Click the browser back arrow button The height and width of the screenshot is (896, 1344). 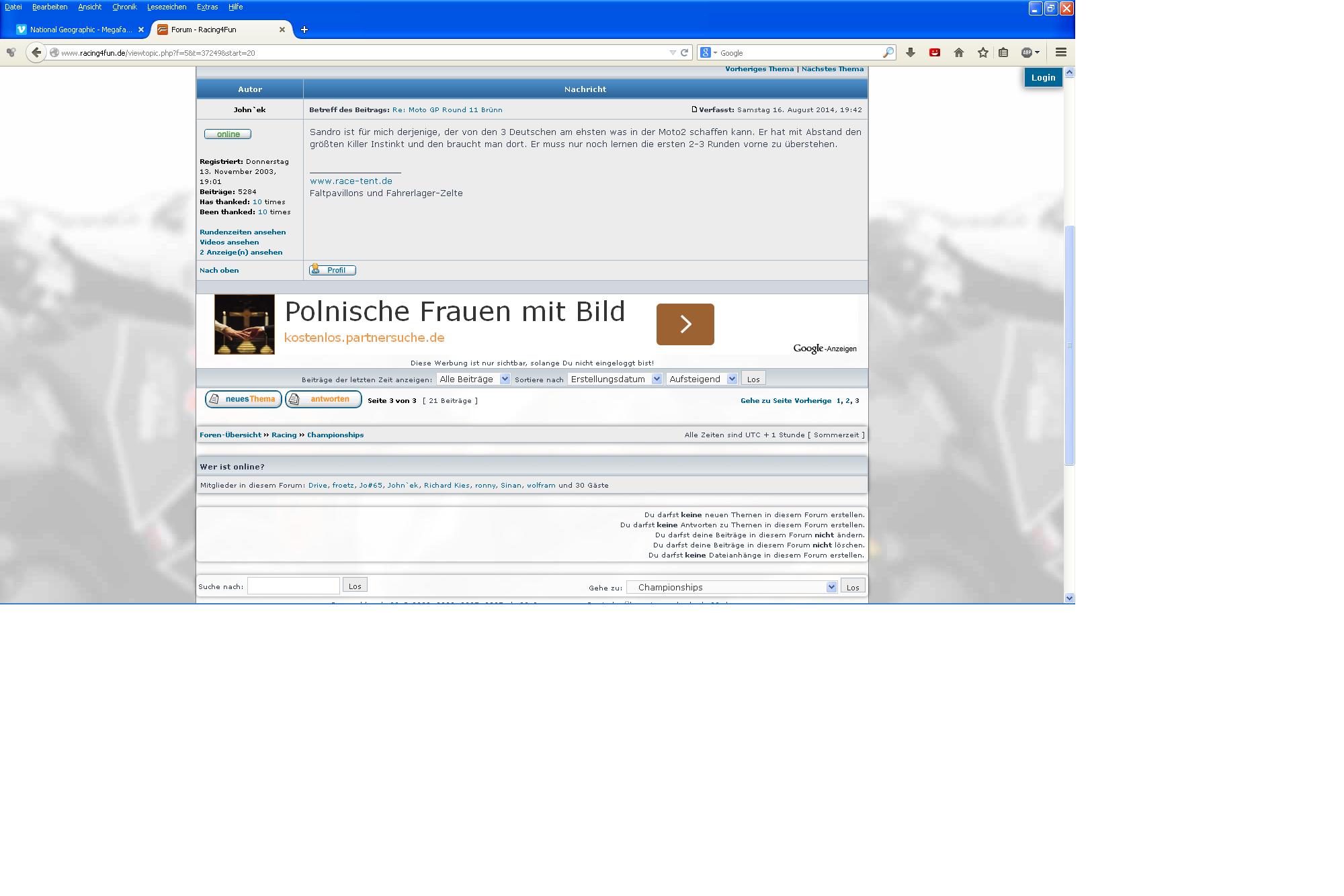[36, 52]
